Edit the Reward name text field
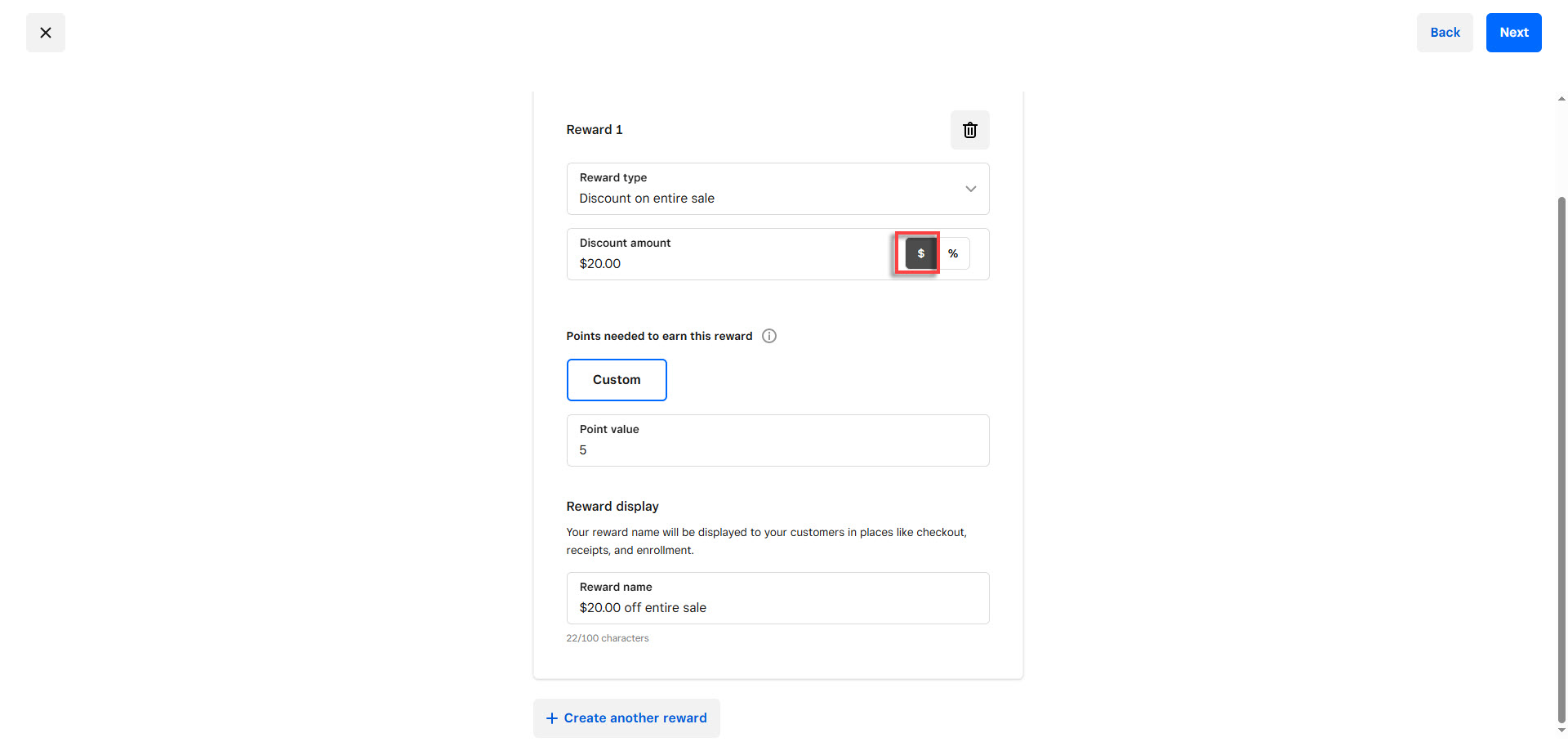Screen dimensions: 1568x751 tap(777, 607)
